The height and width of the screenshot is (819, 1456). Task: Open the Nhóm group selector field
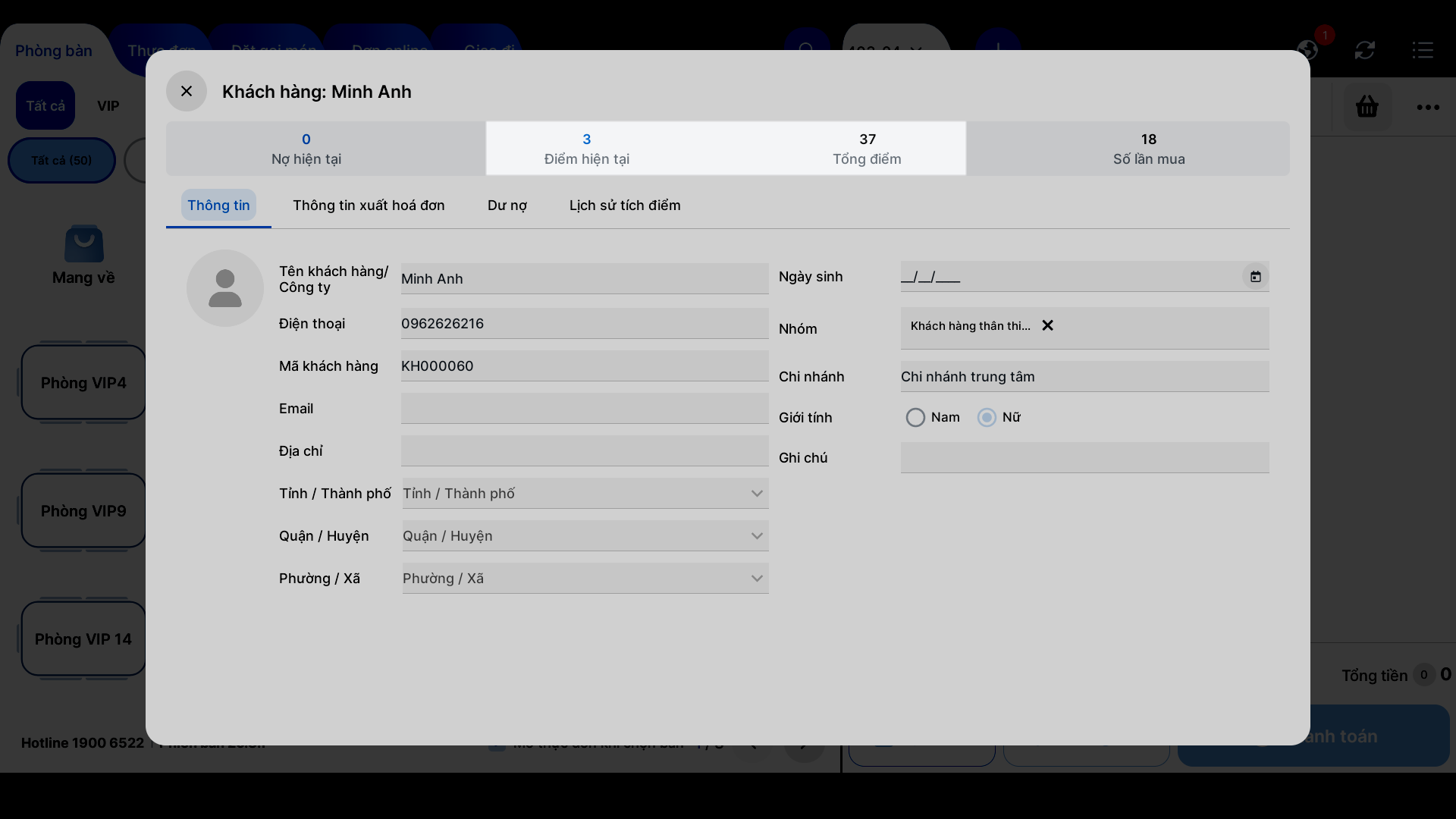coord(1084,328)
